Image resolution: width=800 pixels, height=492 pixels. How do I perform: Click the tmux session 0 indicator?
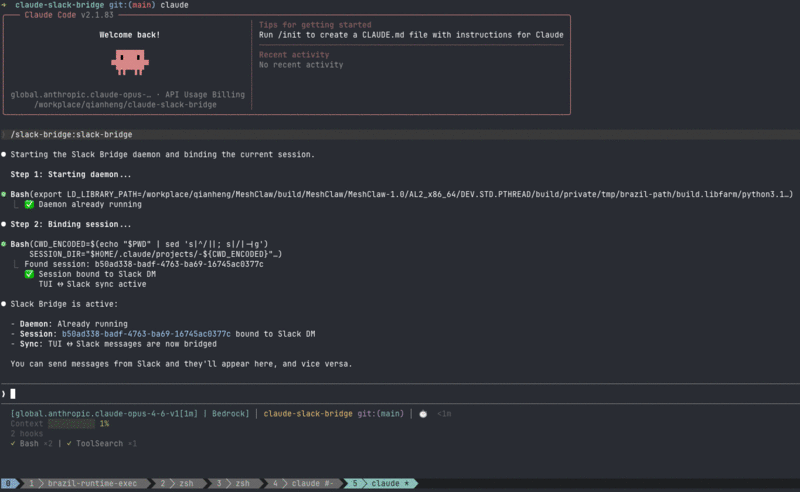click(9, 483)
